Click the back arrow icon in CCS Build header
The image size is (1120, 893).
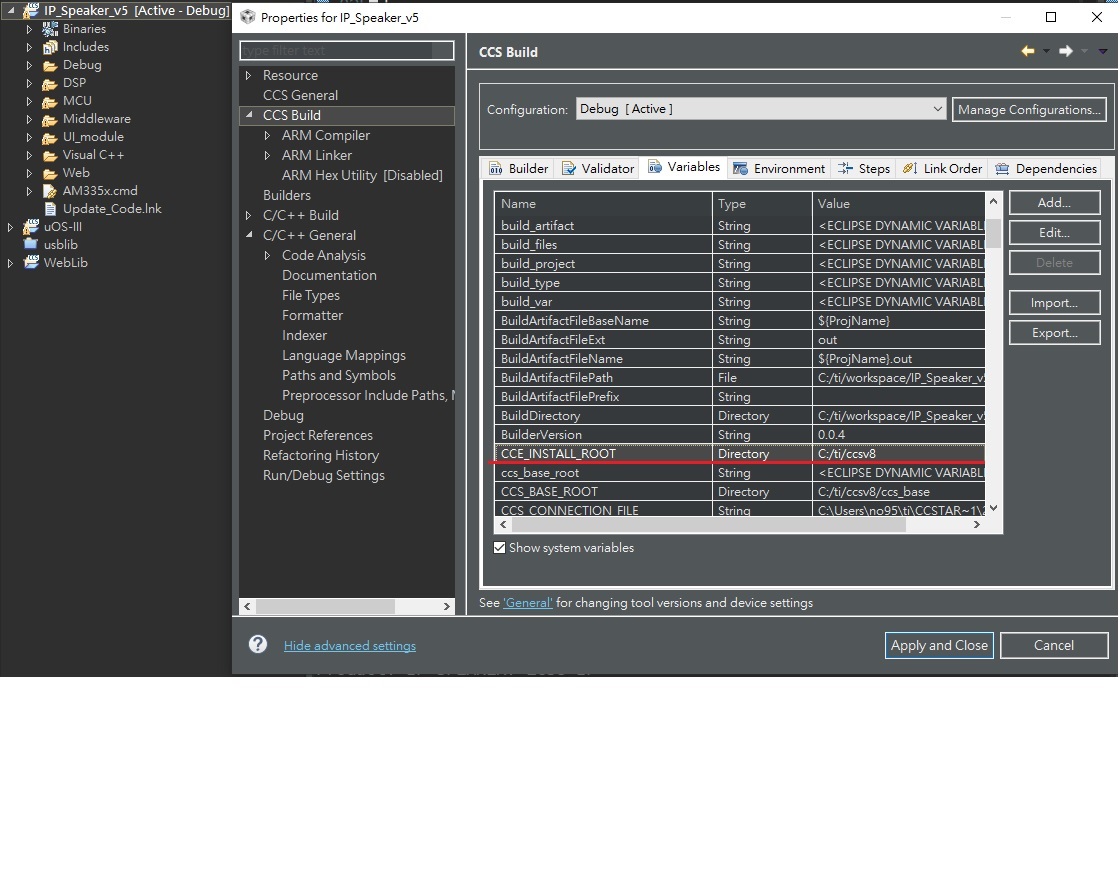(x=1028, y=51)
